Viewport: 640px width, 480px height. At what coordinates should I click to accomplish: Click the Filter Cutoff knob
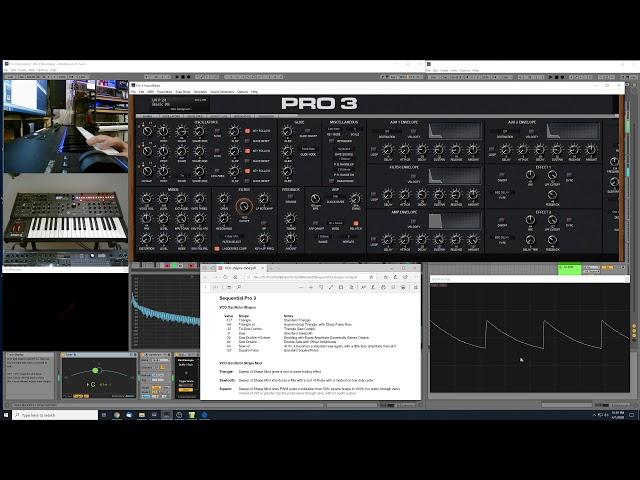244,206
